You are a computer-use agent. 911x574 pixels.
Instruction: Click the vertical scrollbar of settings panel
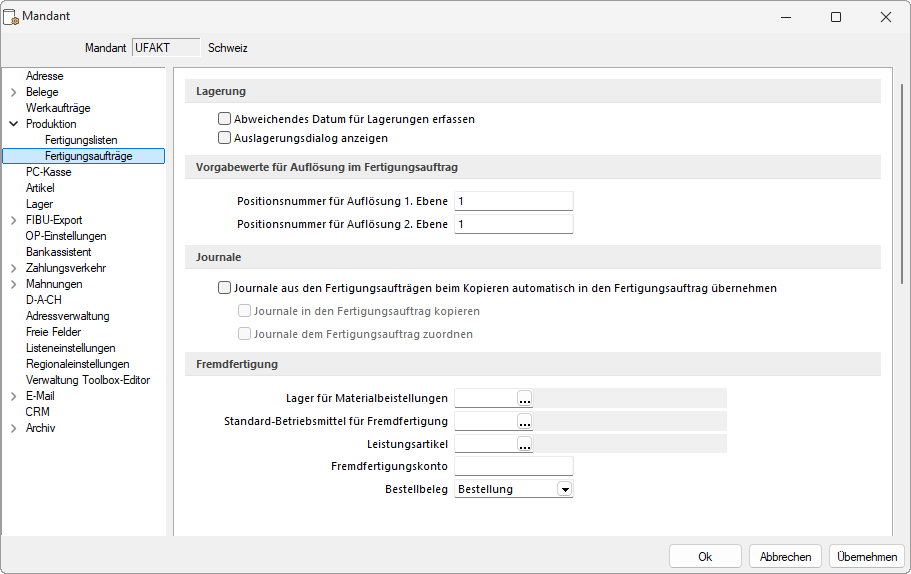pyautogui.click(x=902, y=300)
